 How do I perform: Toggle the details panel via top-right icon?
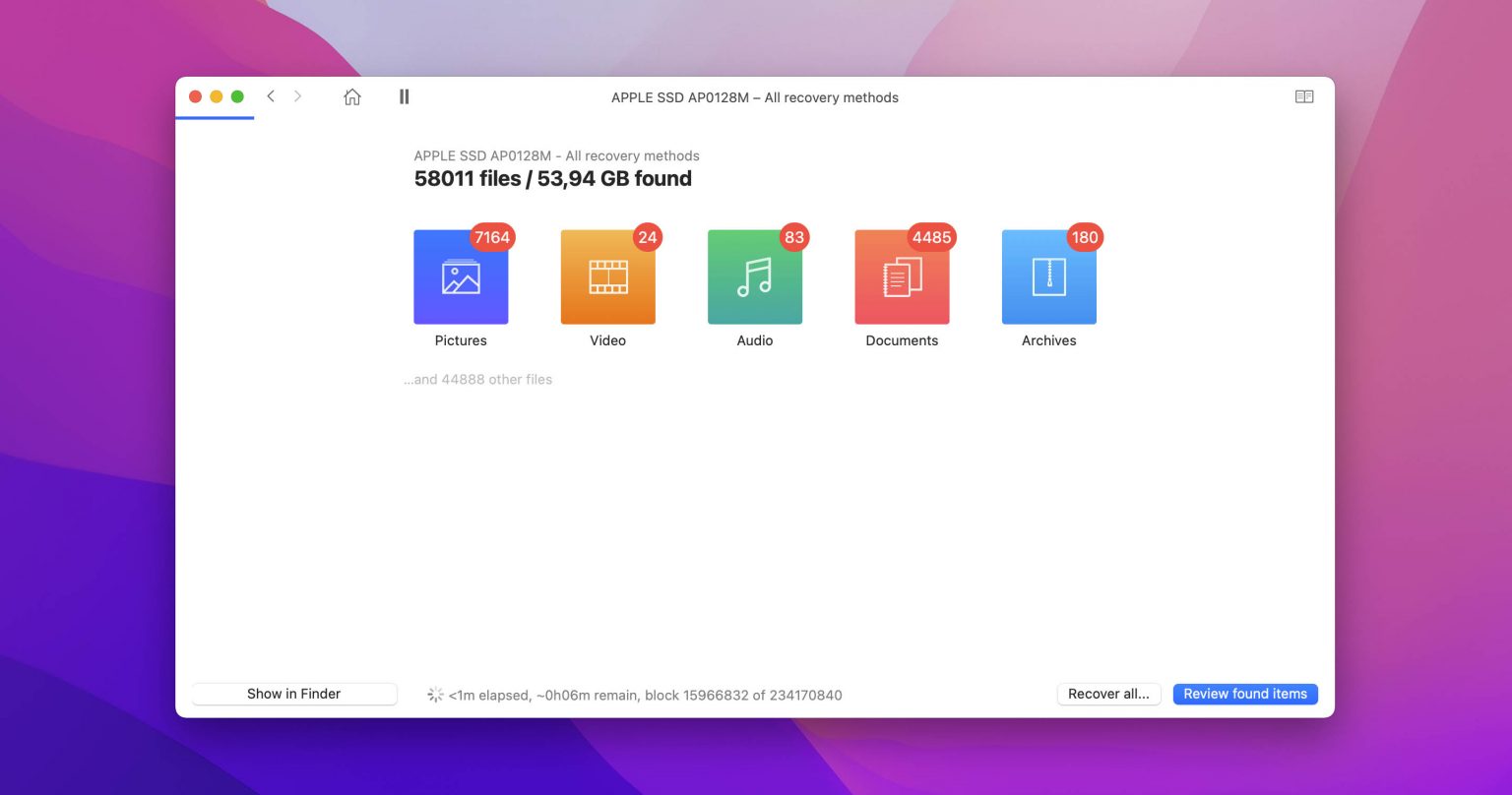[x=1304, y=96]
